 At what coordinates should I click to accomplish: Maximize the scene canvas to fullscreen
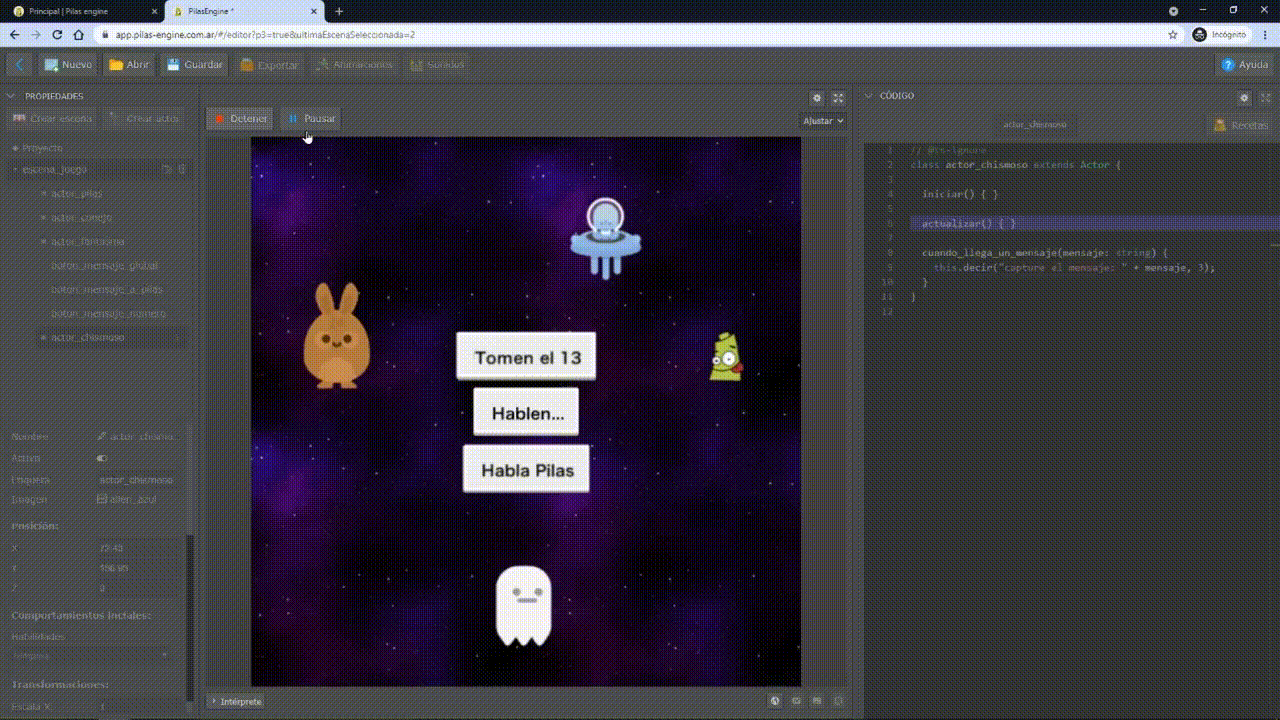(838, 98)
